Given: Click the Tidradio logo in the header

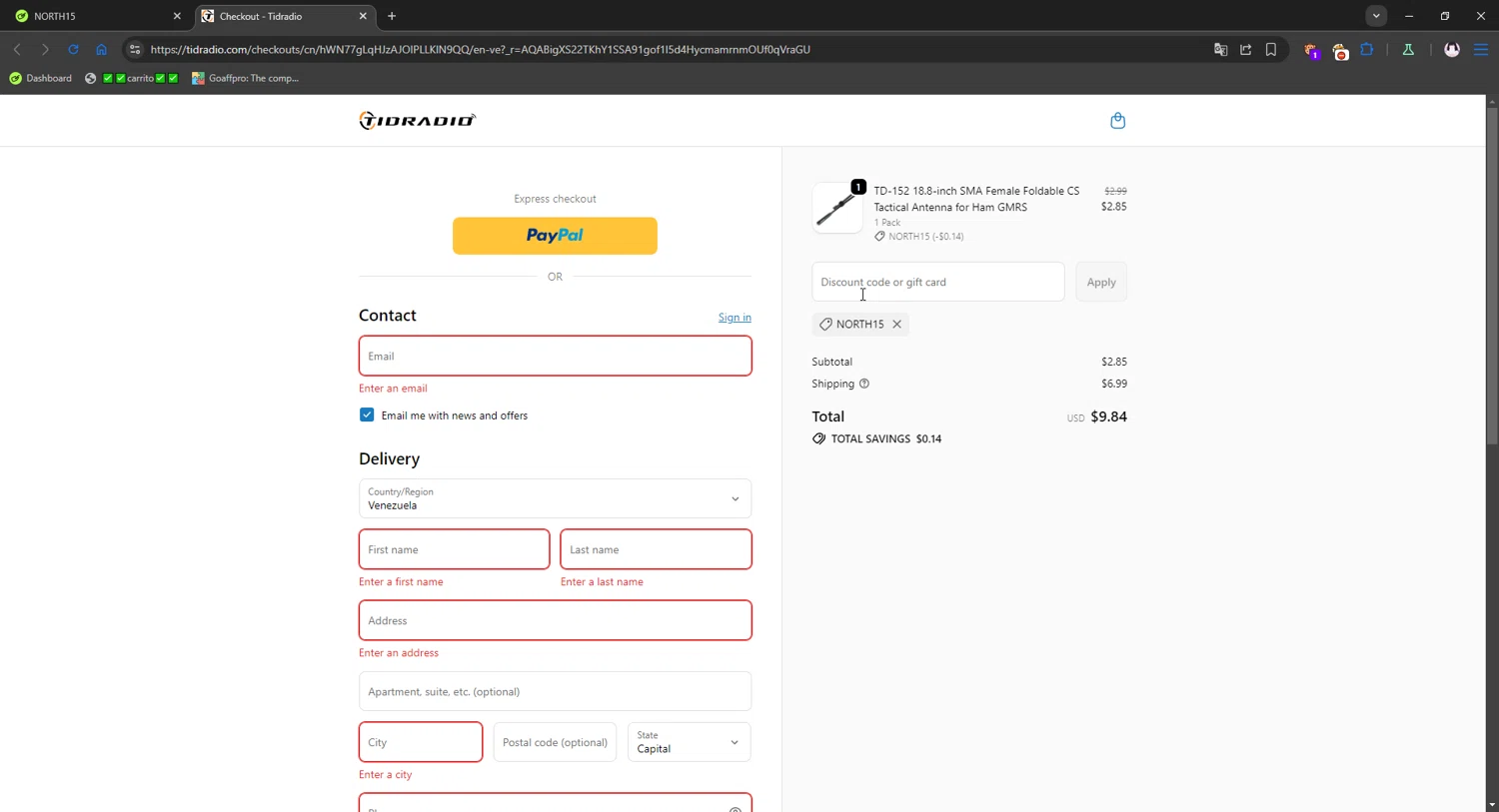Looking at the screenshot, I should (x=418, y=121).
